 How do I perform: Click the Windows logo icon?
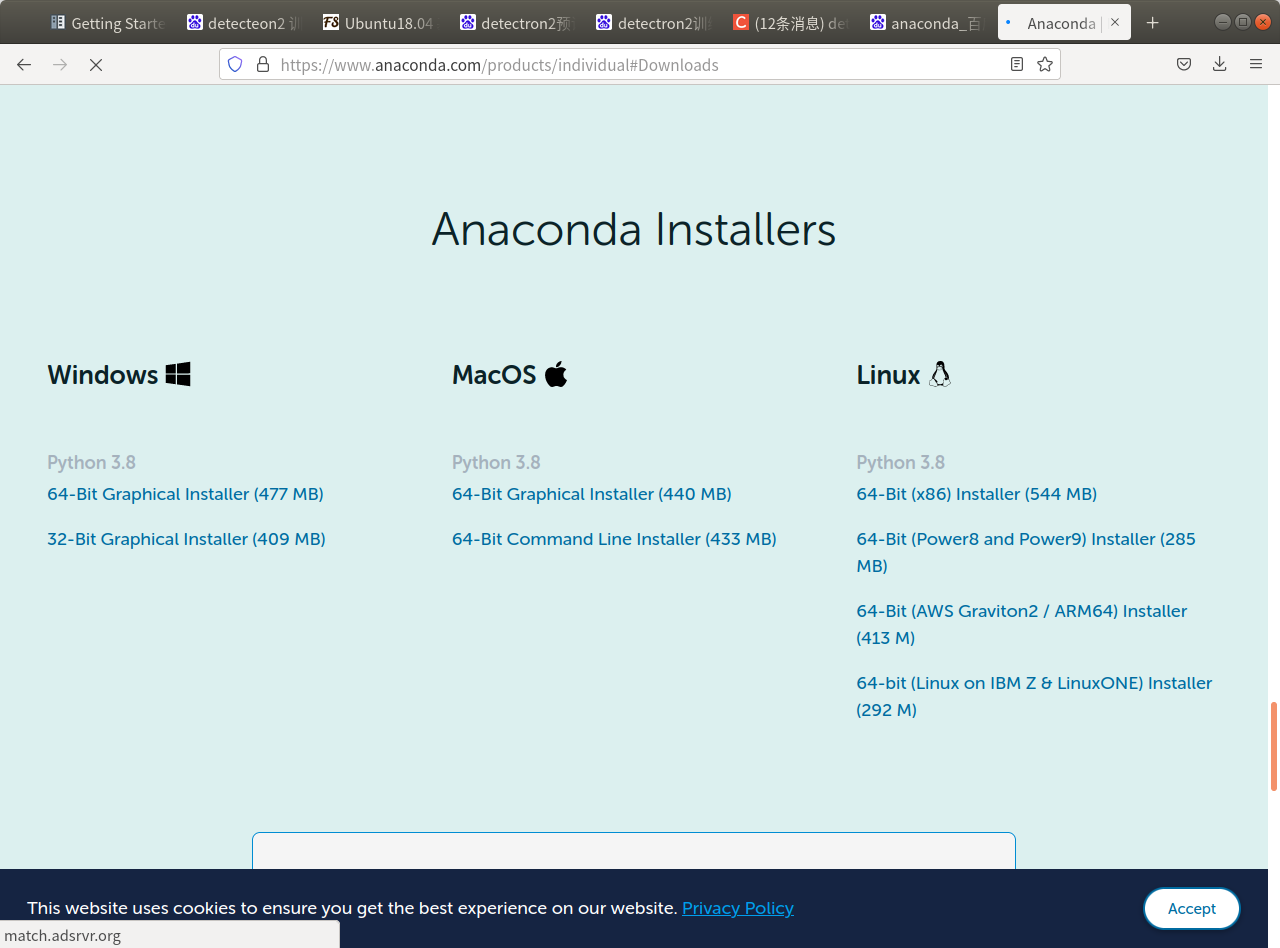(x=178, y=374)
